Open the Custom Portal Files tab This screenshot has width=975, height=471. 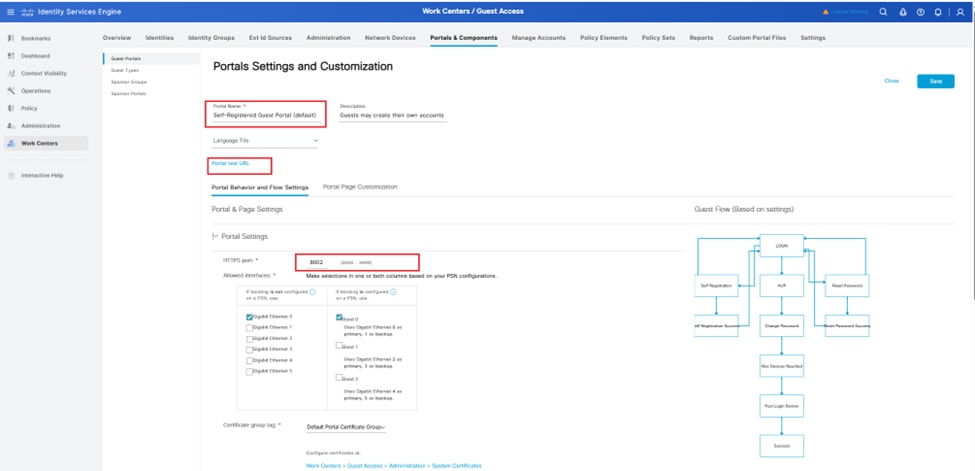(757, 38)
